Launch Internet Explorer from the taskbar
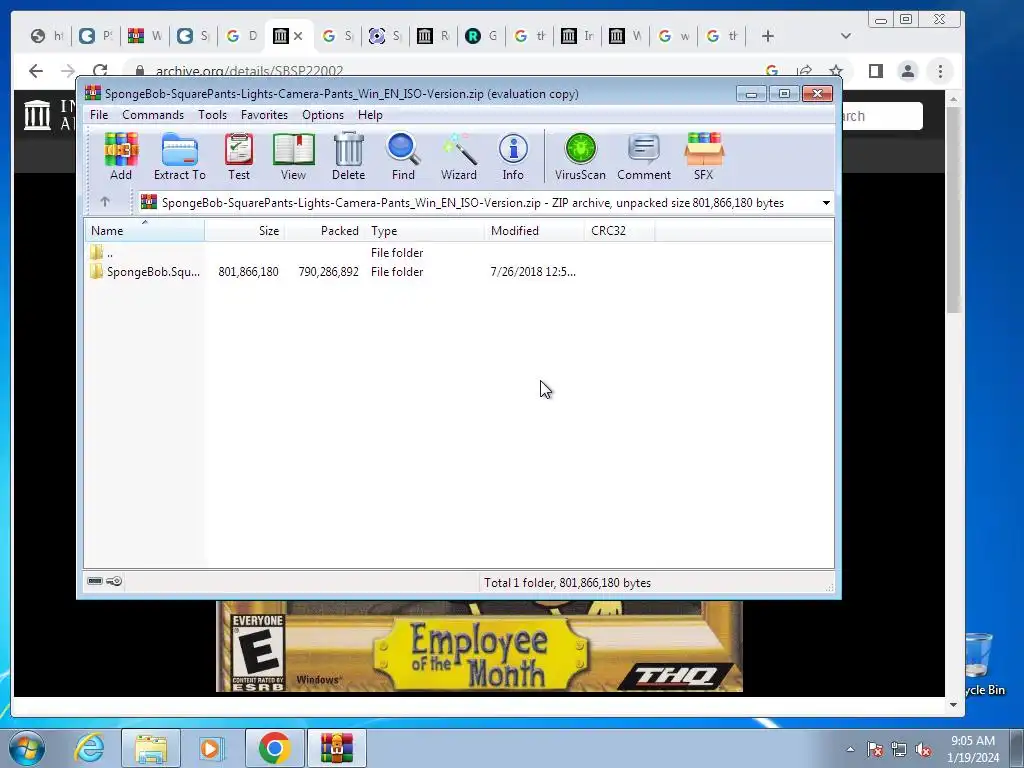The height and width of the screenshot is (768, 1024). coord(89,748)
